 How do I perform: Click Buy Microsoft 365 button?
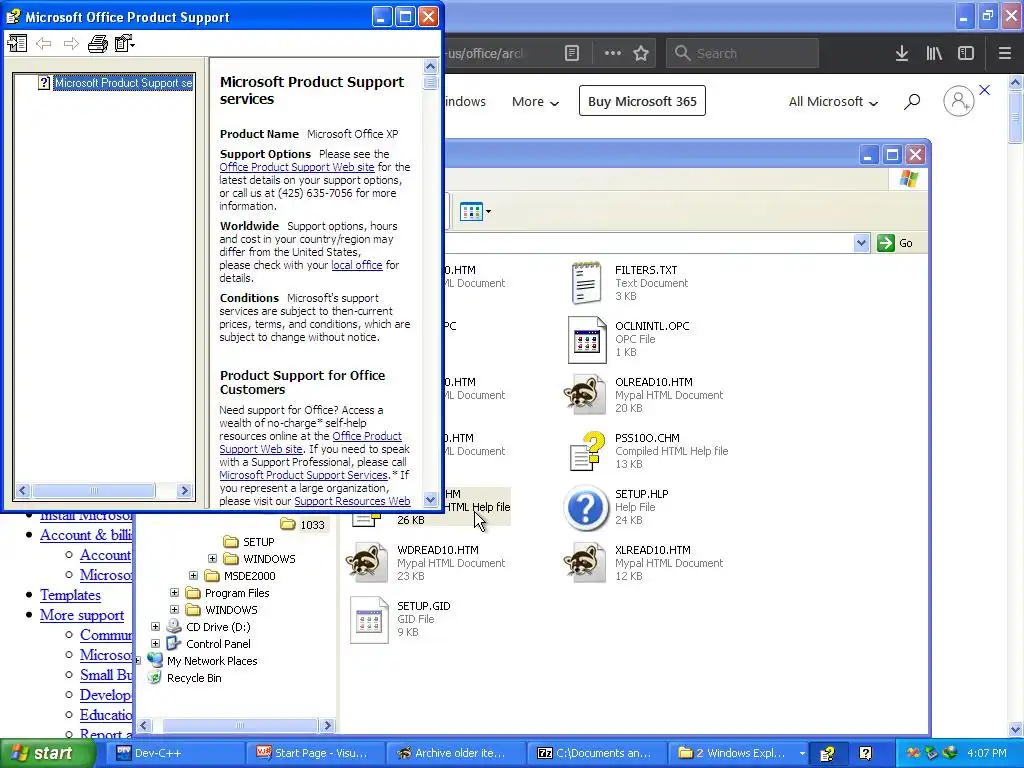click(642, 101)
